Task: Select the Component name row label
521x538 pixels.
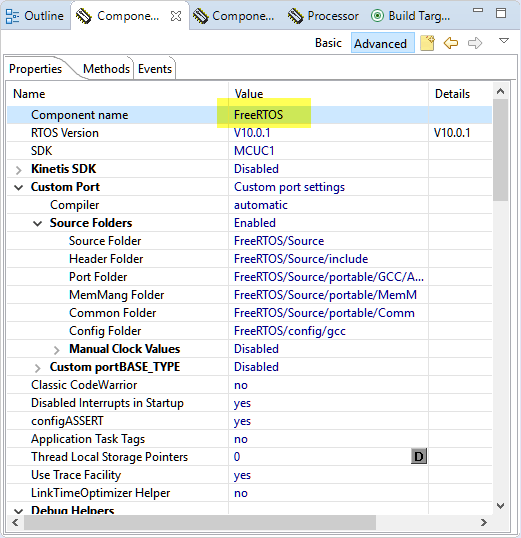Action: tap(80, 115)
